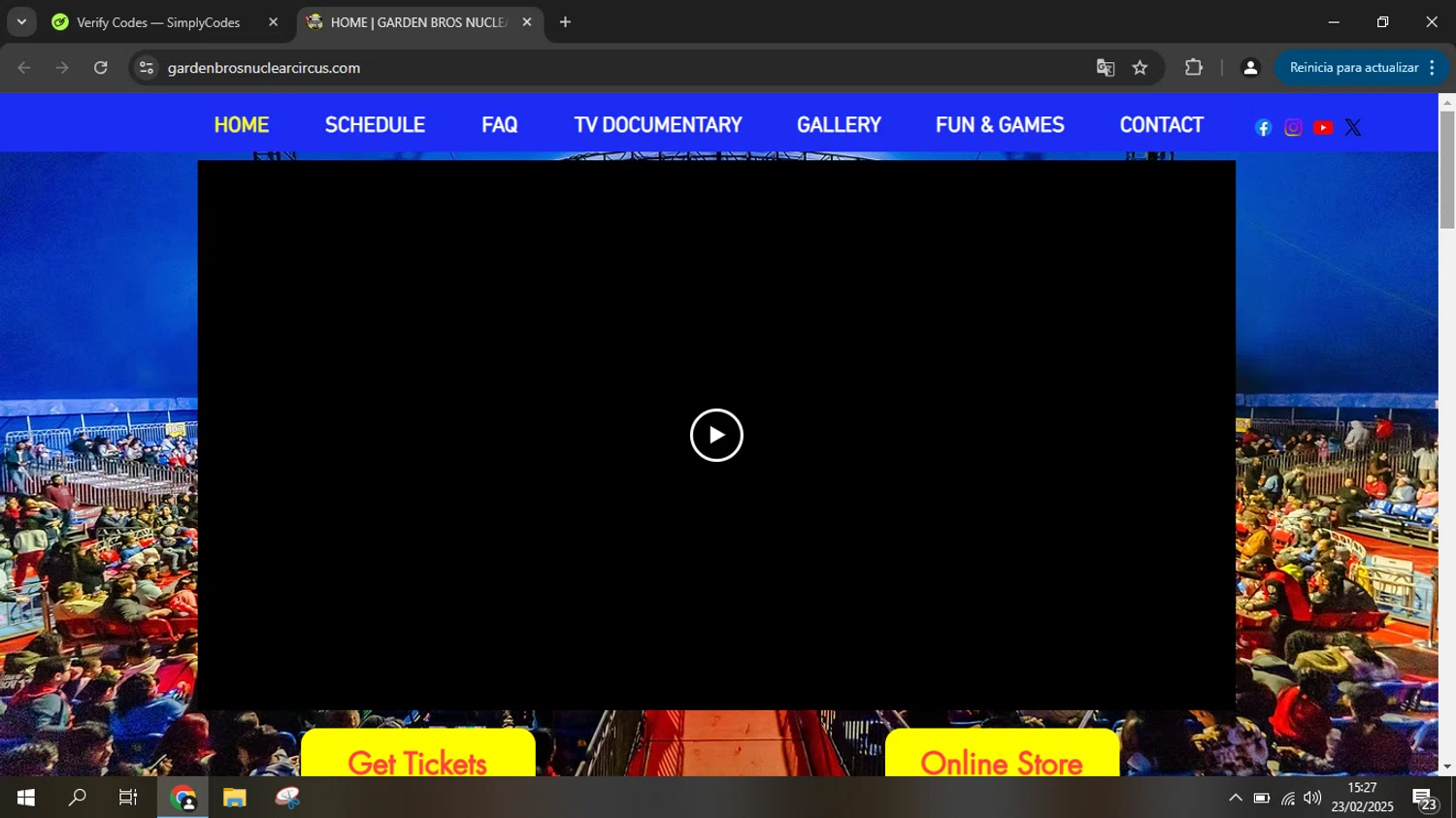1456x818 pixels.
Task: Open the volume speaker tray icon
Action: pyautogui.click(x=1312, y=799)
